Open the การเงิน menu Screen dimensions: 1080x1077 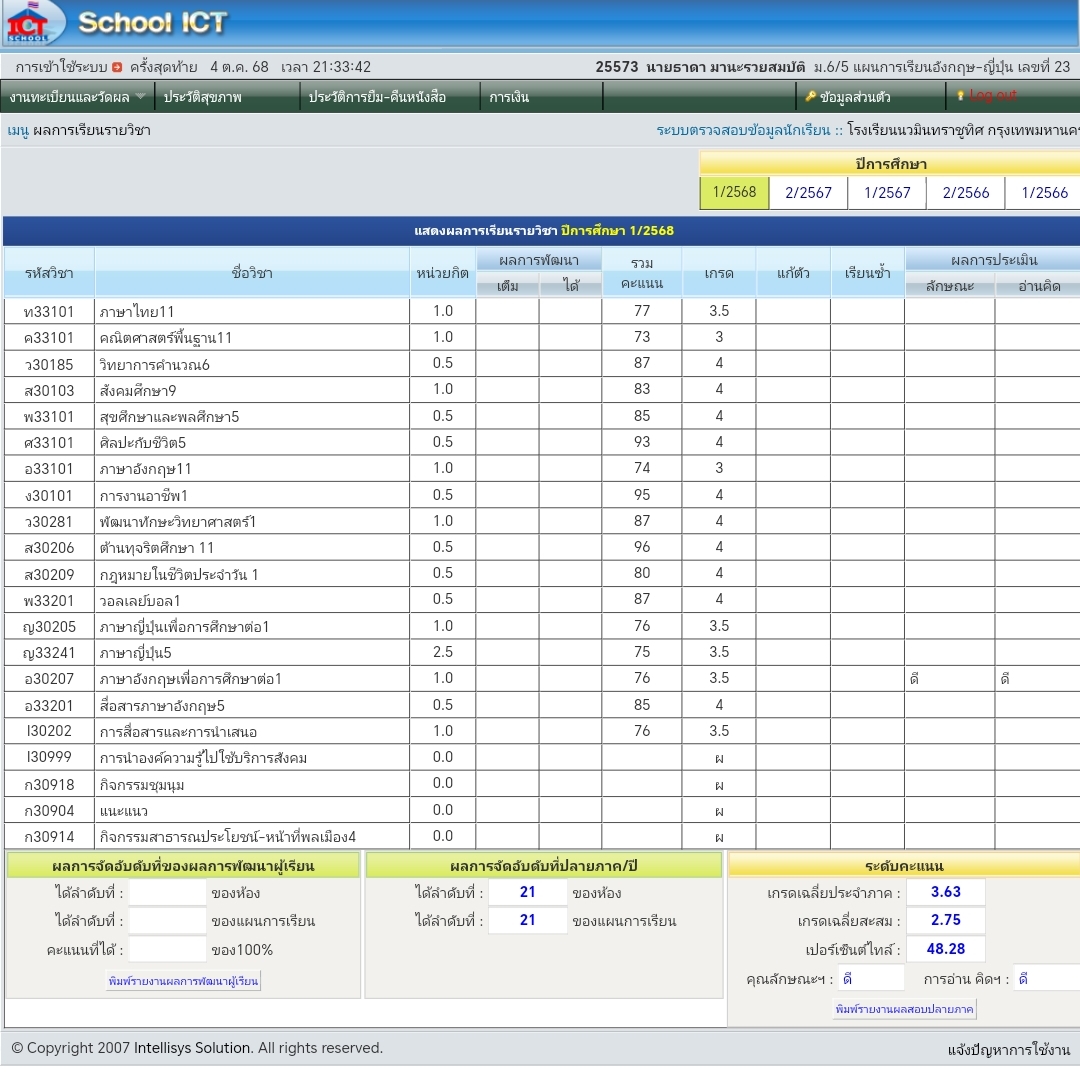pos(509,97)
